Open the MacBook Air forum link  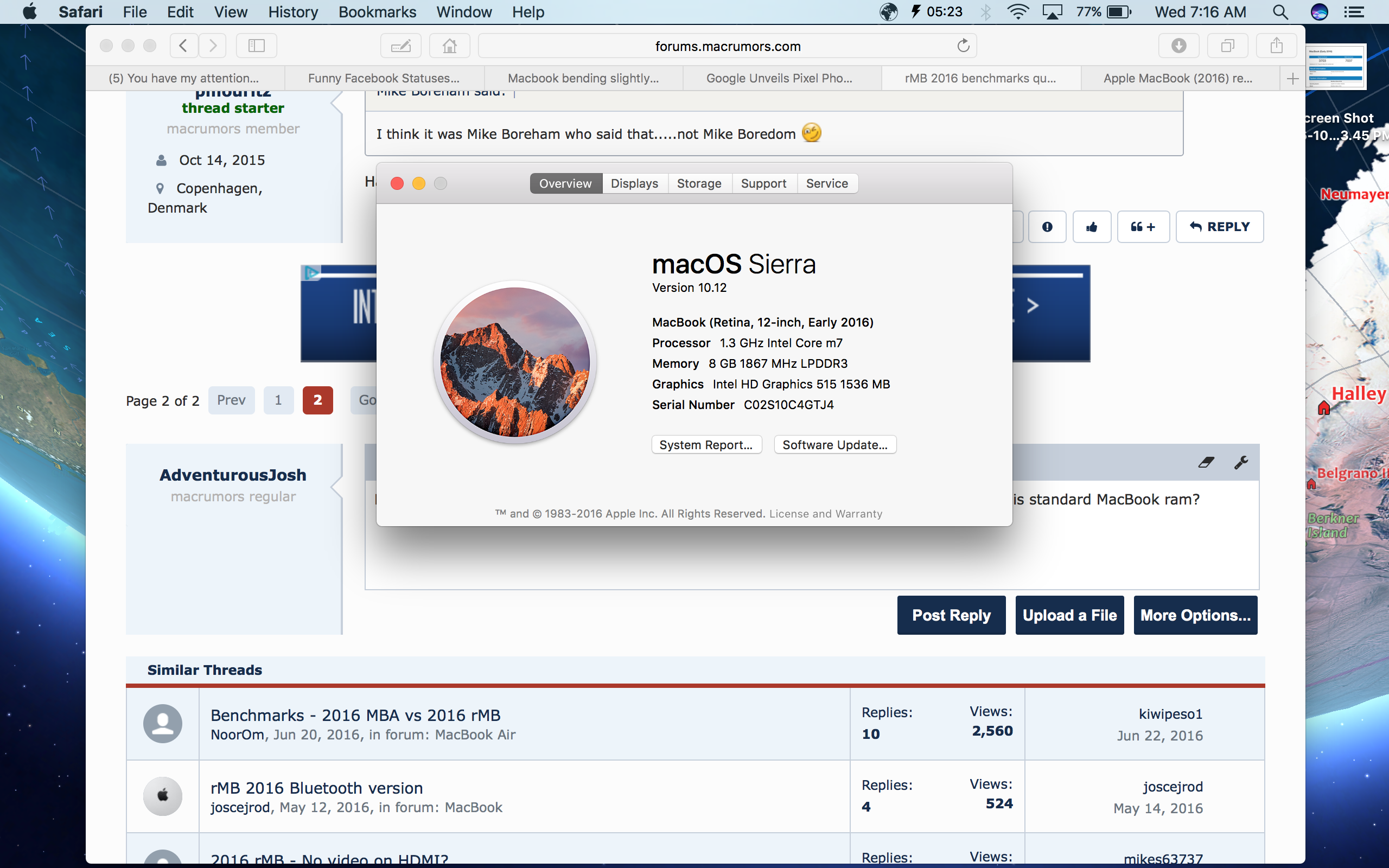point(475,735)
